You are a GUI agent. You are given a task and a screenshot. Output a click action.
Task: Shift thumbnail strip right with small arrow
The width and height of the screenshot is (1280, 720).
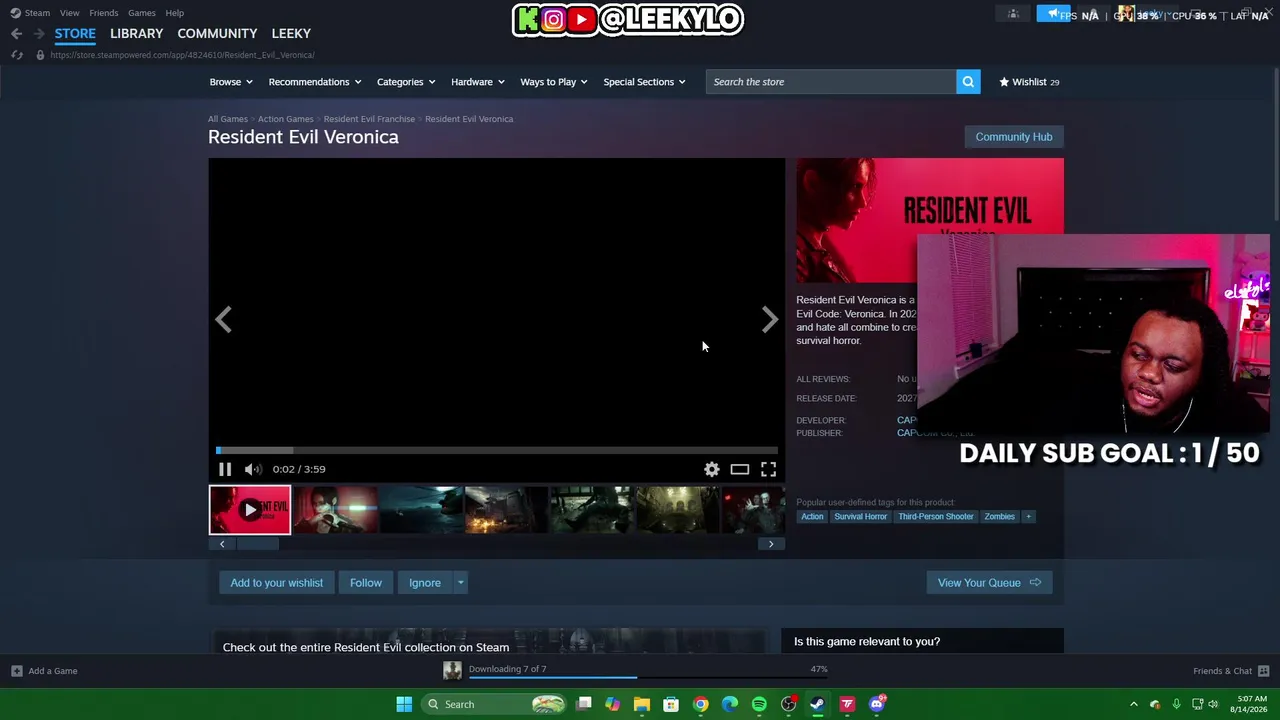tap(771, 544)
